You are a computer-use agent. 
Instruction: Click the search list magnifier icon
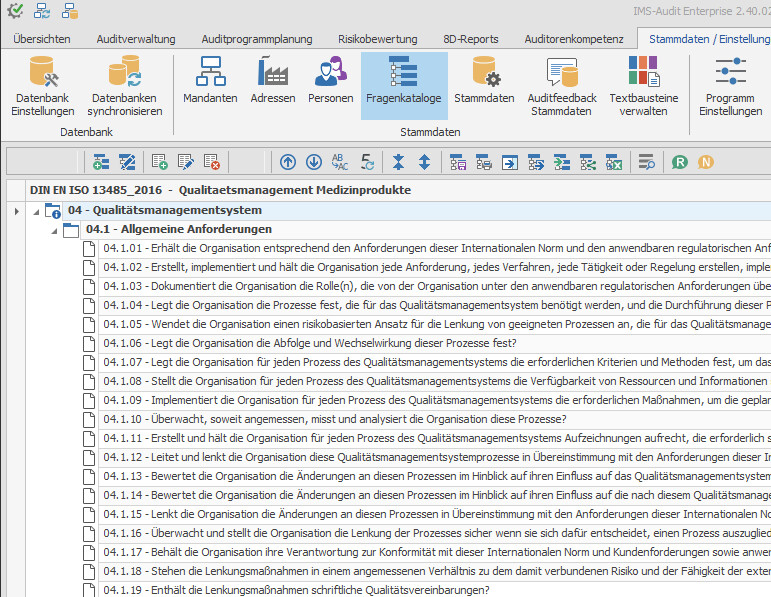point(647,162)
